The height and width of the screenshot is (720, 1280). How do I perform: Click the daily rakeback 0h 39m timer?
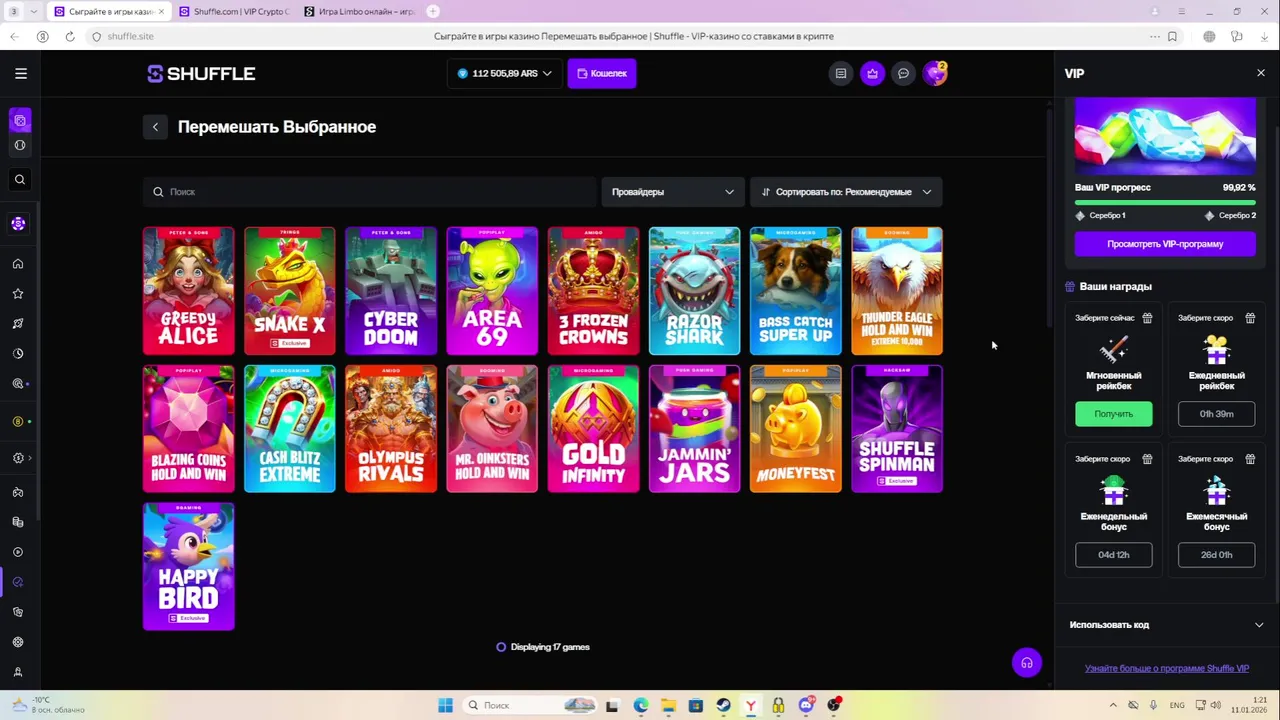1216,414
